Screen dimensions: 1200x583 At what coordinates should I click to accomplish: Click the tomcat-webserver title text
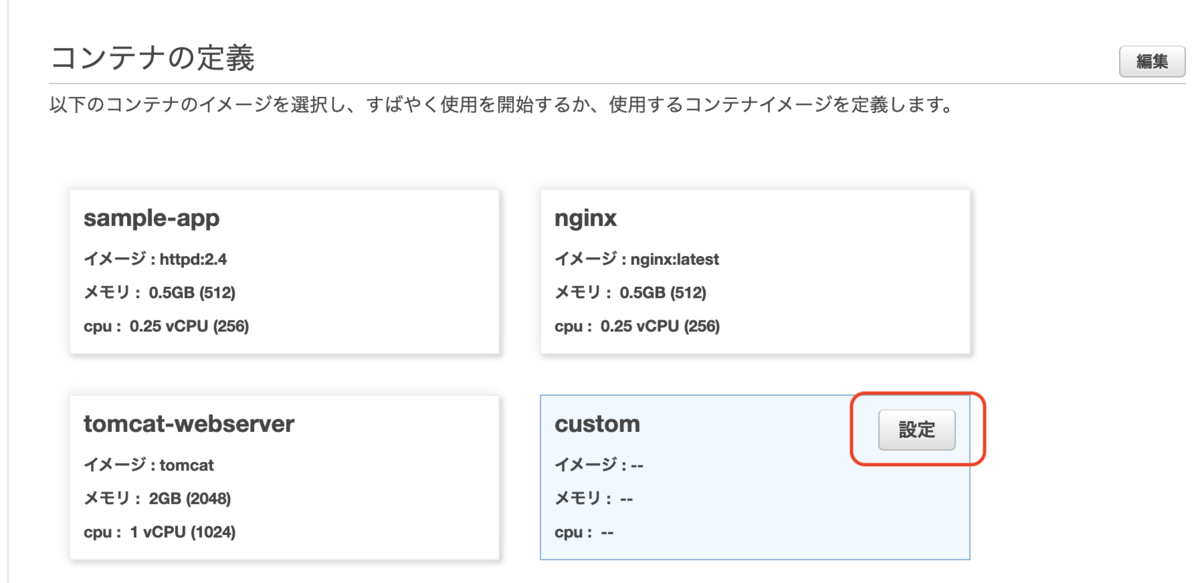189,424
